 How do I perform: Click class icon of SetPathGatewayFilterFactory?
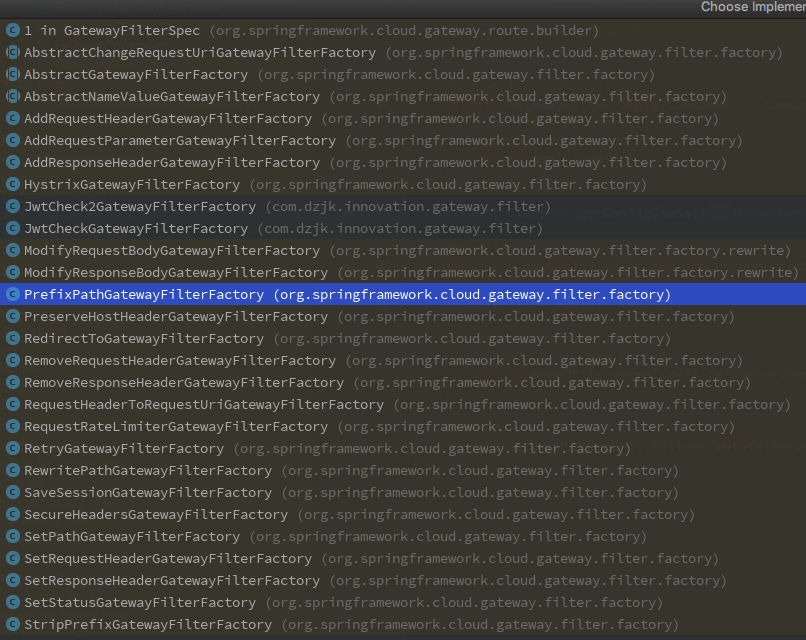click(13, 536)
